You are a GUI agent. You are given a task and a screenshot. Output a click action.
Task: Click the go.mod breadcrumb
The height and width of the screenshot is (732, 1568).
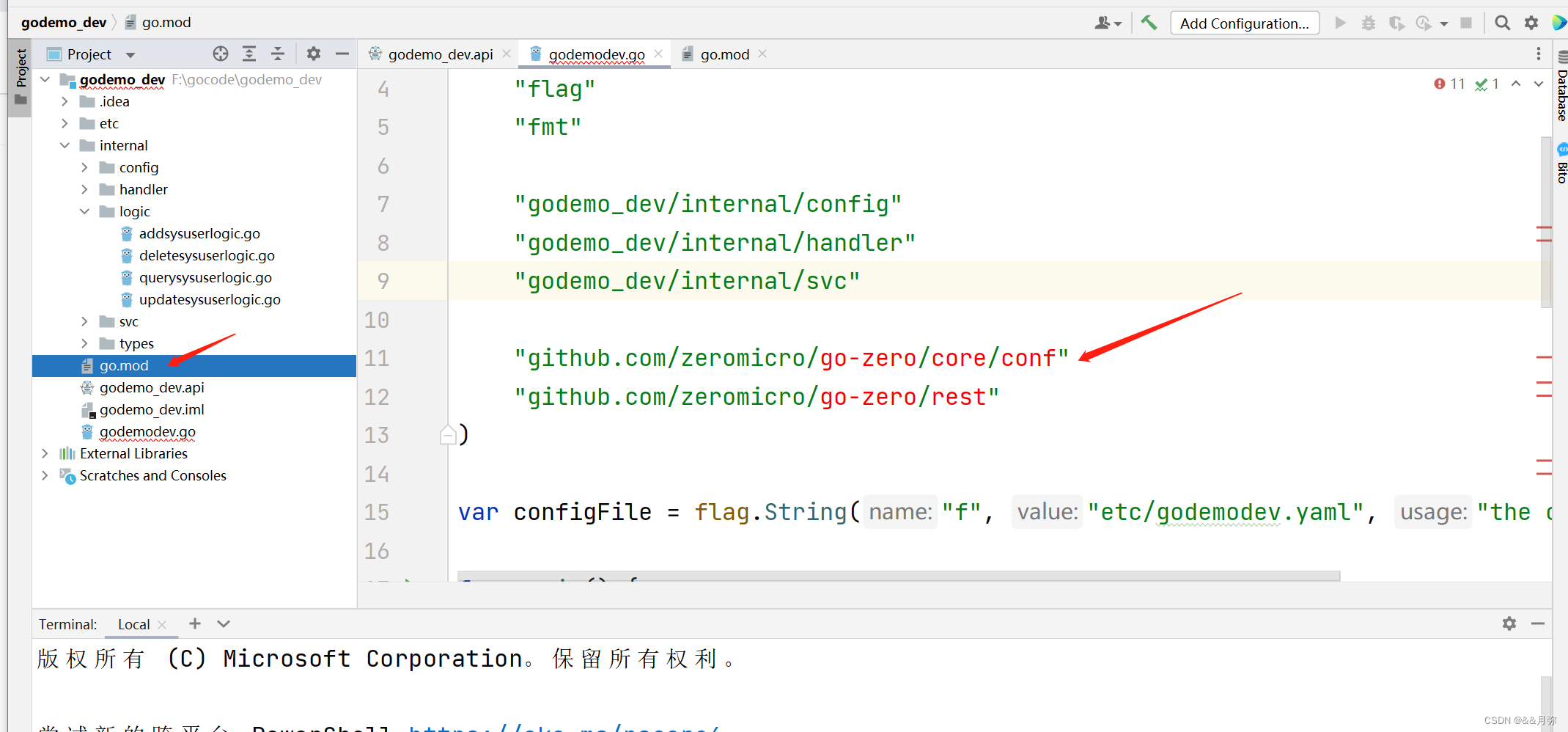click(x=158, y=23)
